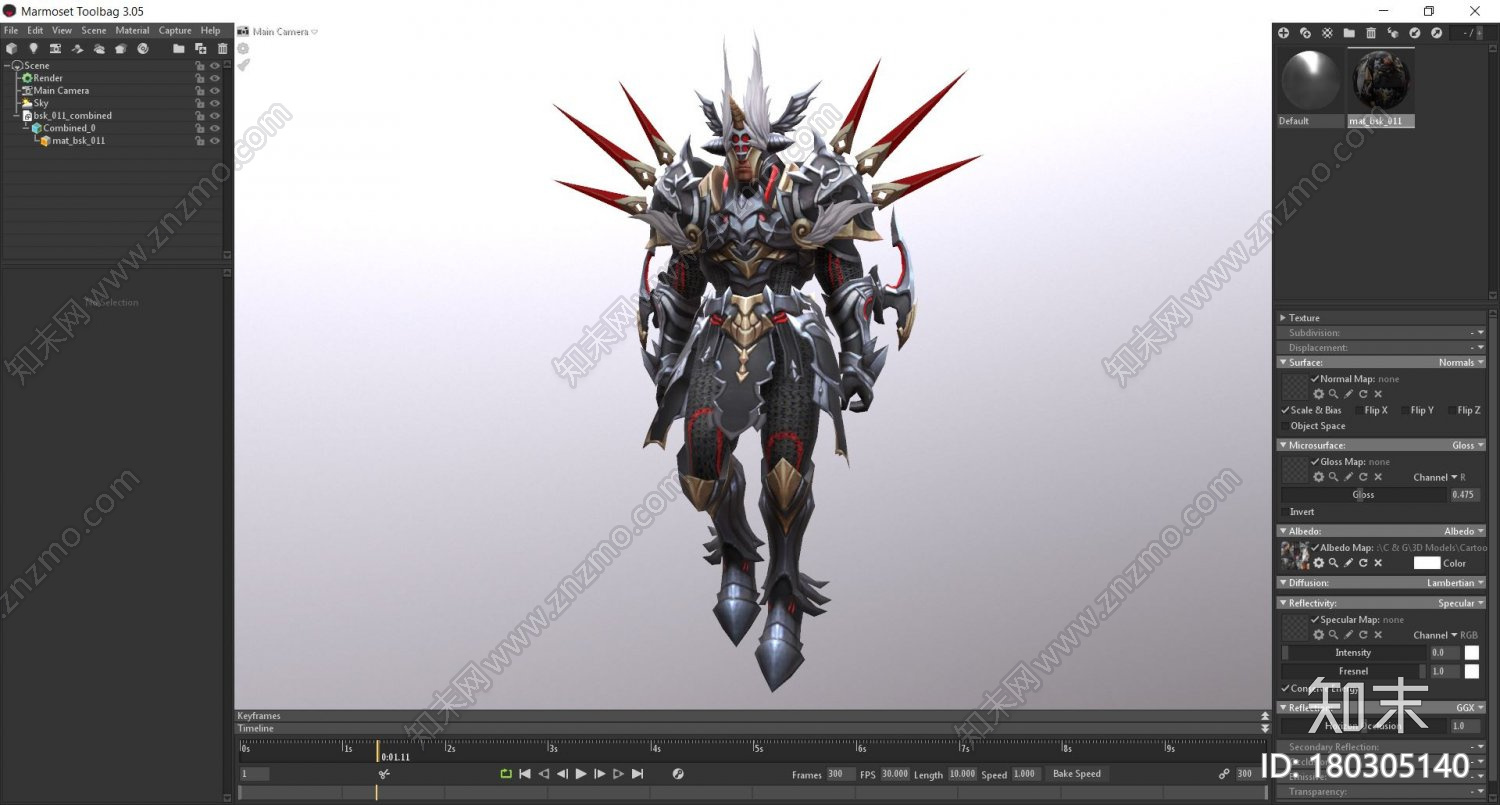This screenshot has width=1500, height=805.
Task: Open the File menu
Action: pyautogui.click(x=11, y=31)
